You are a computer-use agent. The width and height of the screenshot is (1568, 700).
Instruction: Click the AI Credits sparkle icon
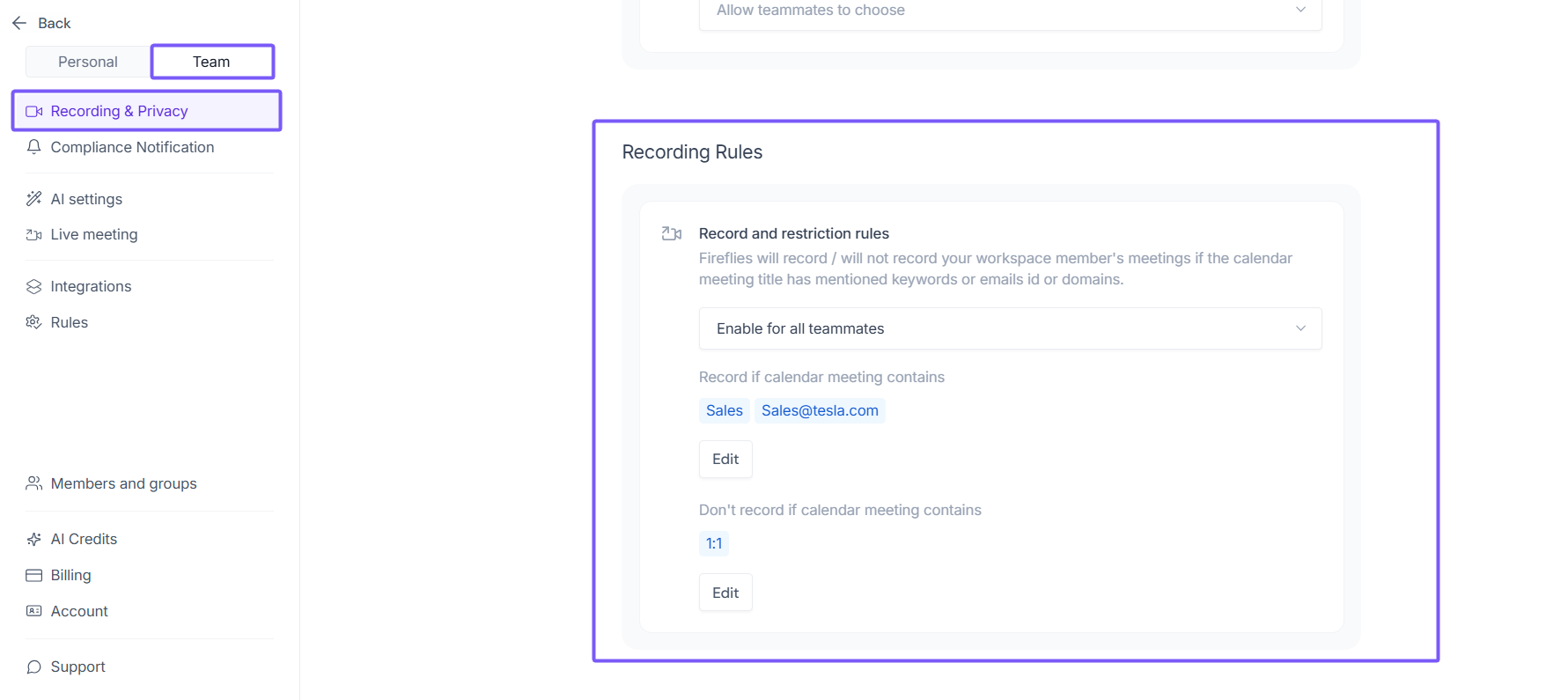pyautogui.click(x=34, y=539)
